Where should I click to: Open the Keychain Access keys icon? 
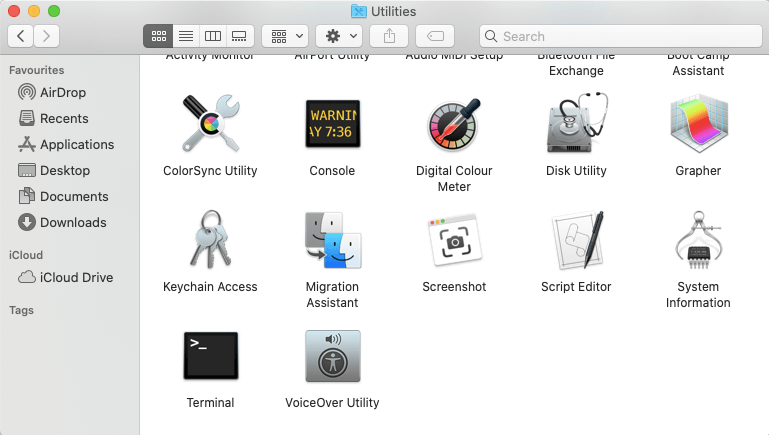[210, 239]
